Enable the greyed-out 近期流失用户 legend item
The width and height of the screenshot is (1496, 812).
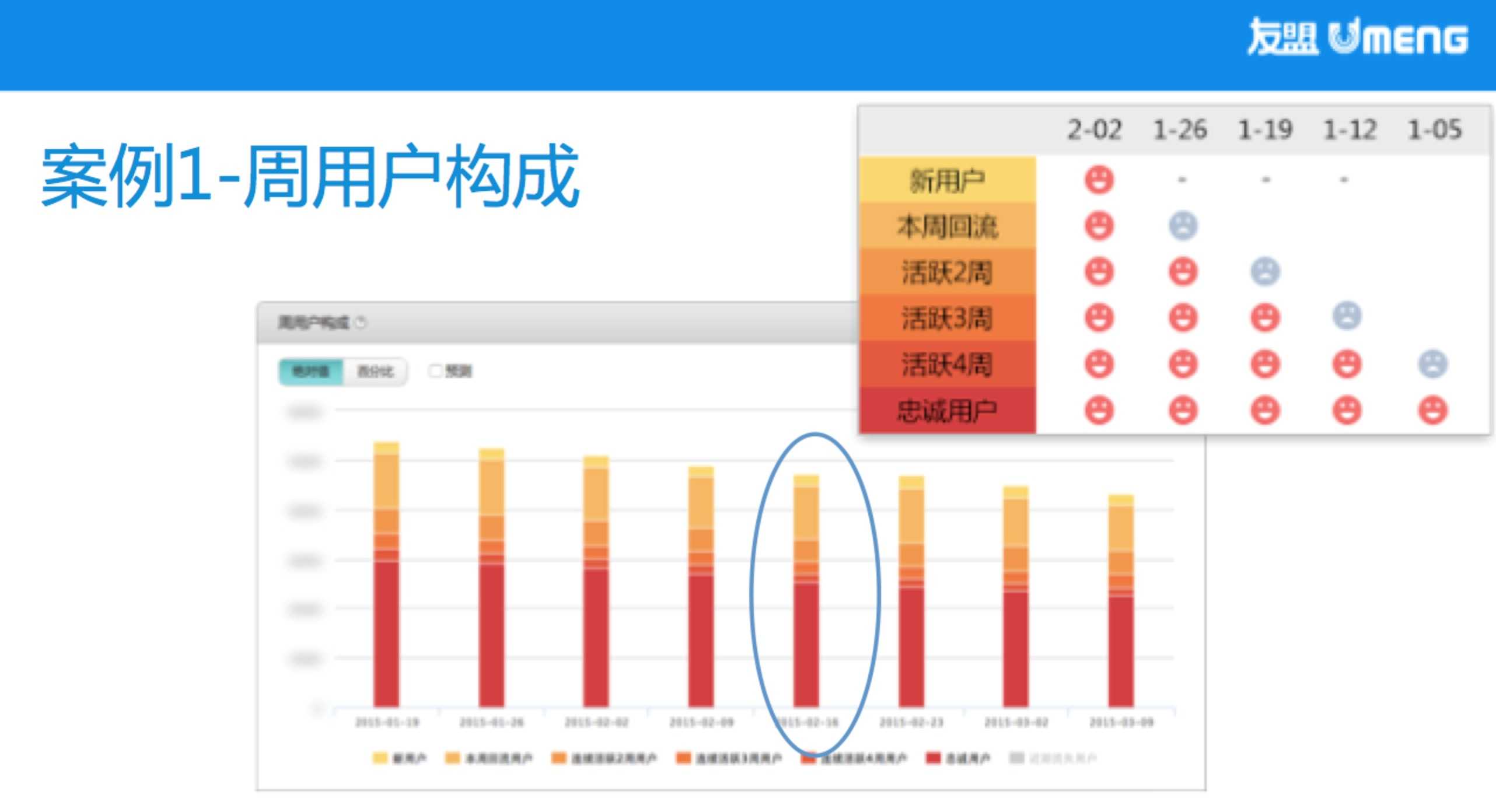pos(1053,758)
